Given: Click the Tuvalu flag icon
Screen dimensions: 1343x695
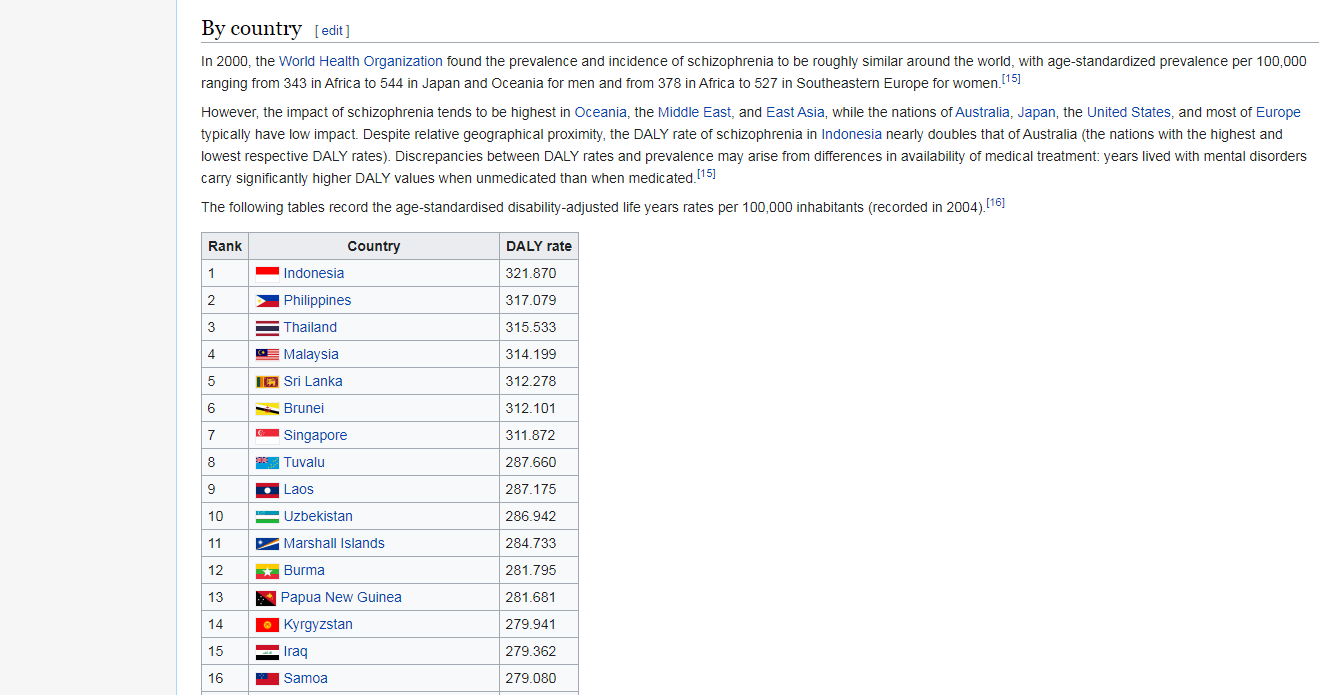Looking at the screenshot, I should click(267, 462).
